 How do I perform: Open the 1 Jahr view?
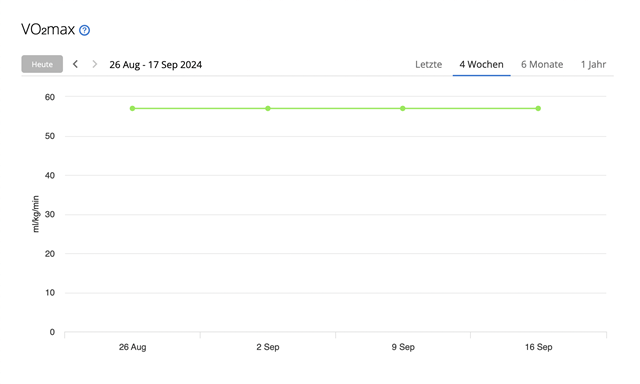click(x=593, y=64)
